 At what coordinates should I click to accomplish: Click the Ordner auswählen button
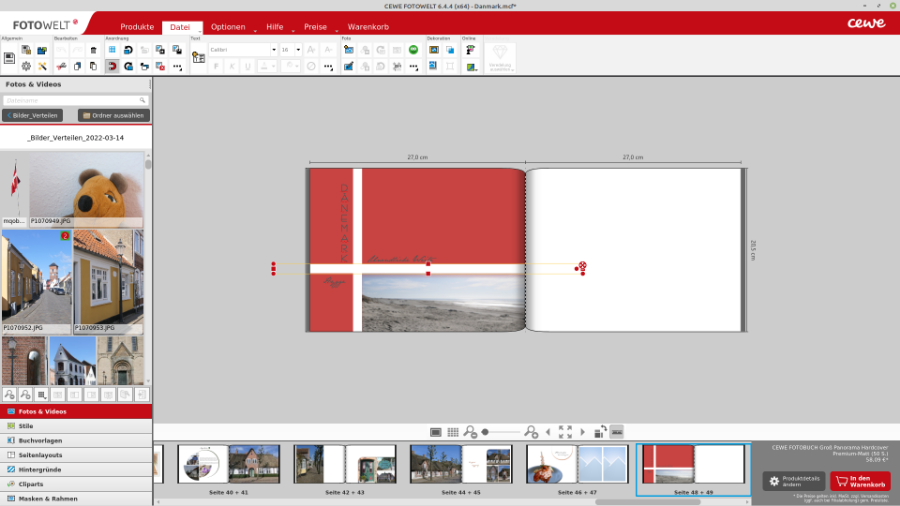pyautogui.click(x=112, y=115)
